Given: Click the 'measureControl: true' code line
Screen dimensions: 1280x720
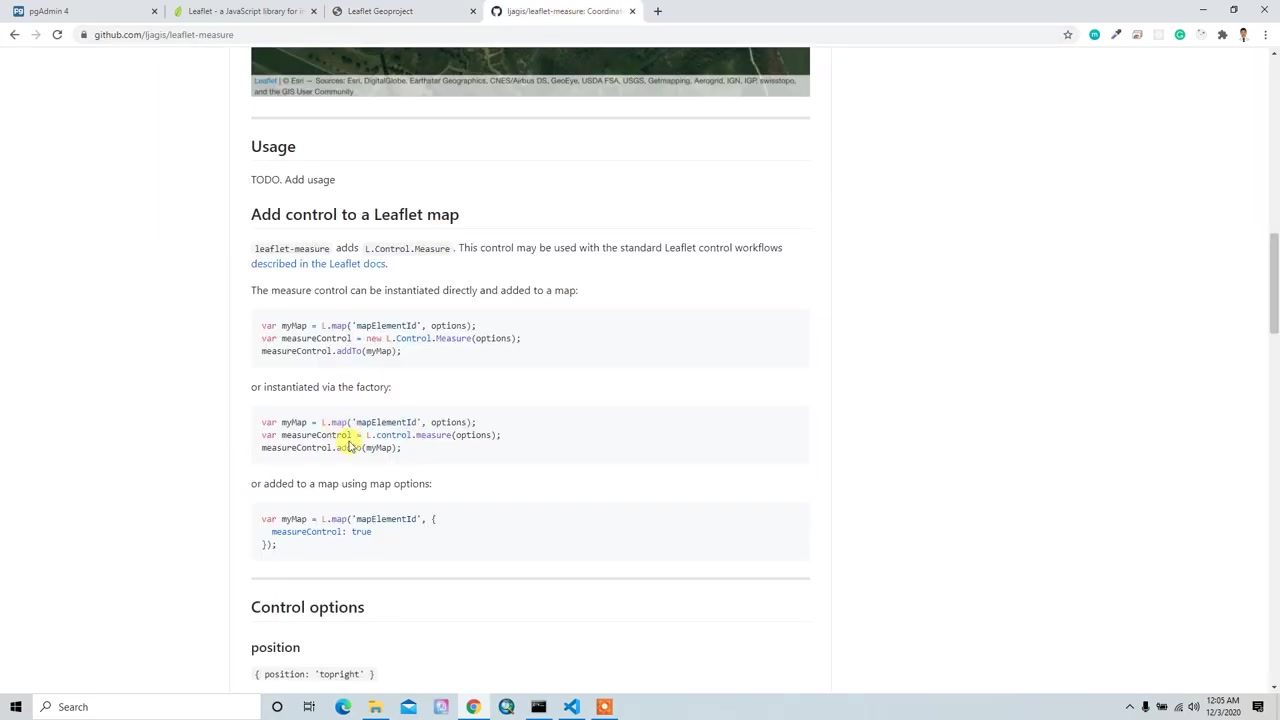Looking at the screenshot, I should click(321, 532).
